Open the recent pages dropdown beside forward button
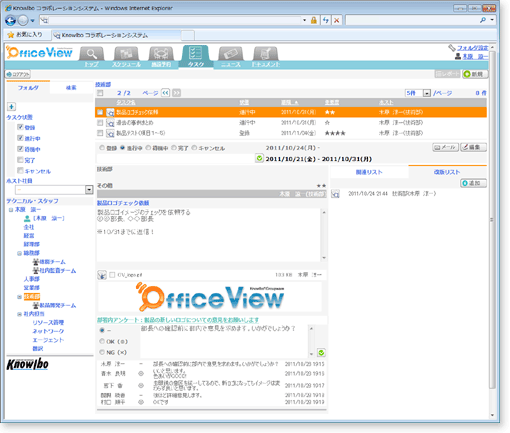This screenshot has height=433, width=510. [32, 21]
